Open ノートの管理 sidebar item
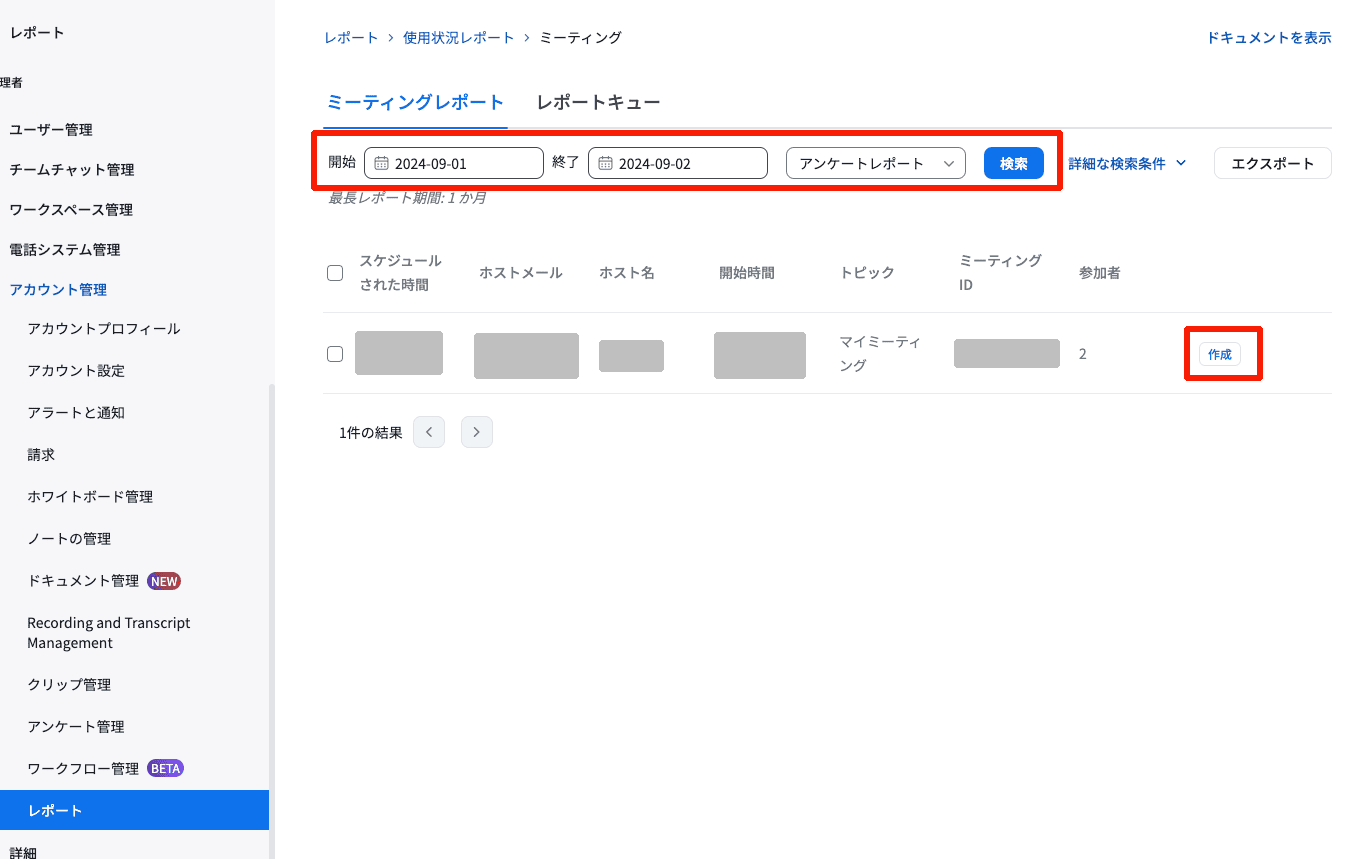The height and width of the screenshot is (859, 1362). click(69, 538)
